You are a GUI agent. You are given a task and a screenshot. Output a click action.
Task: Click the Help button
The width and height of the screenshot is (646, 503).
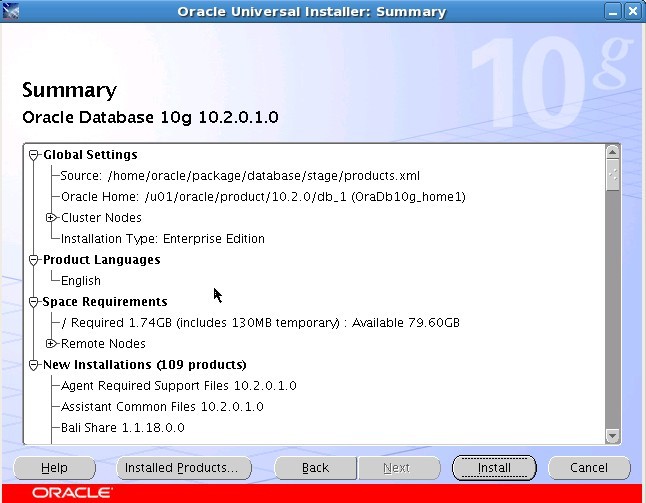tap(54, 468)
